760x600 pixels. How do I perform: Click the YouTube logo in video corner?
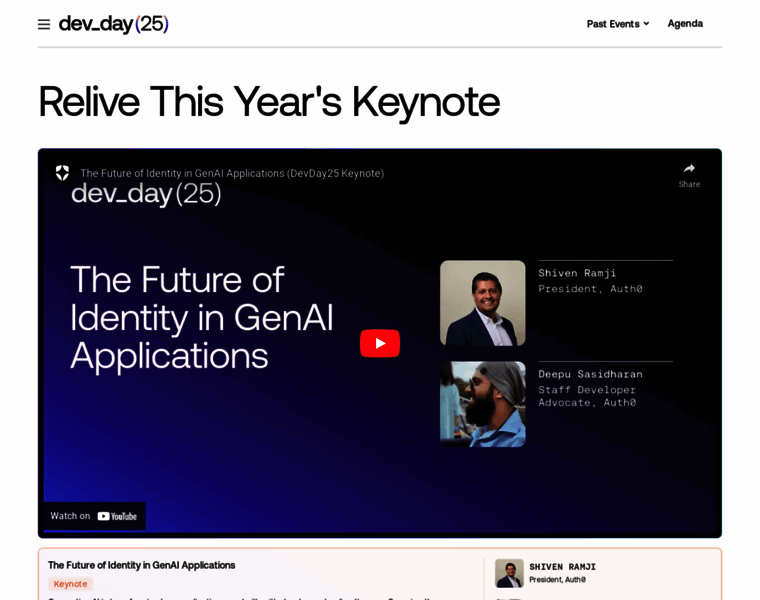point(117,516)
